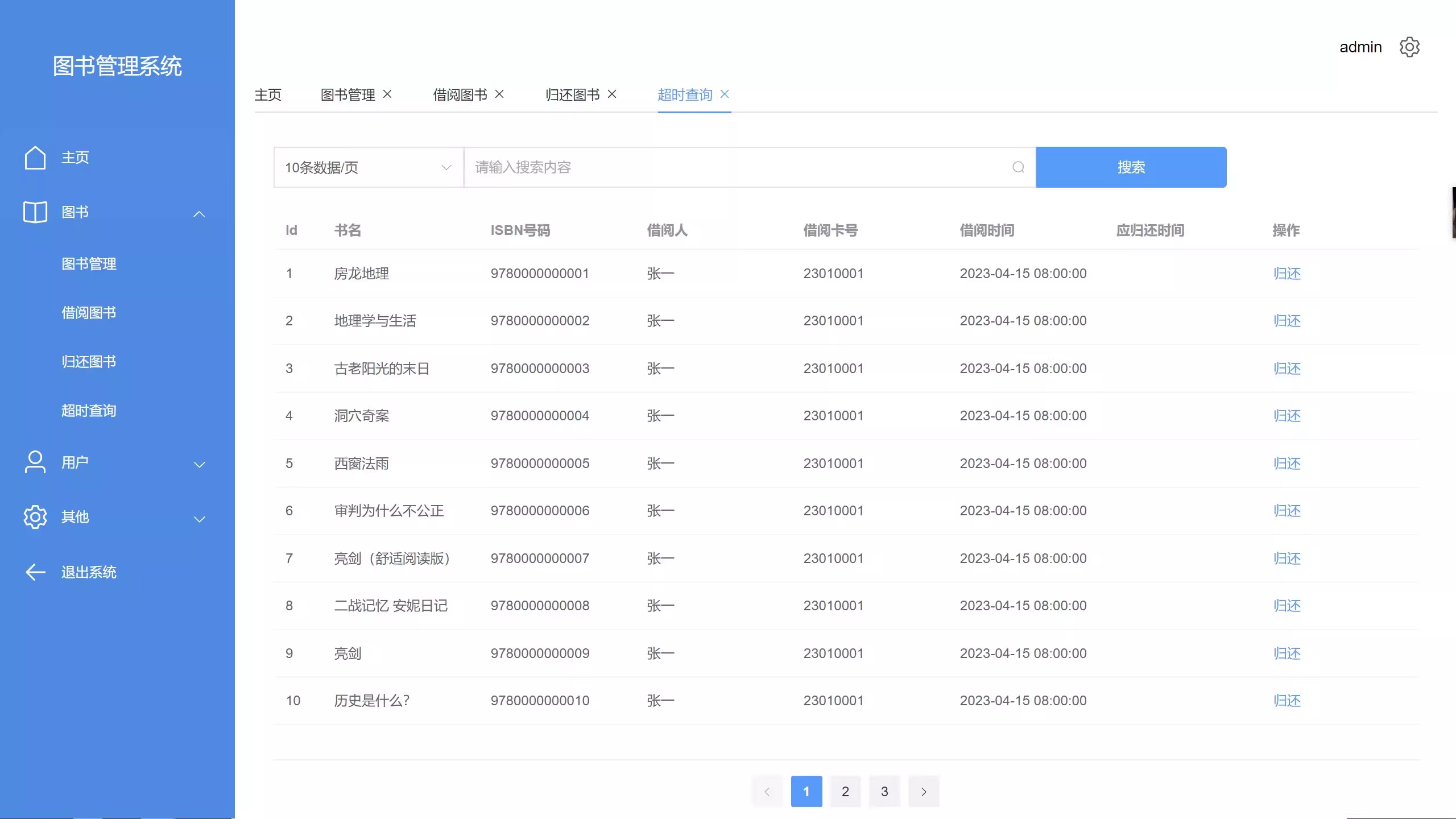
Task: Click 归还 for 二战记忆 安妮日记
Action: (1287, 606)
